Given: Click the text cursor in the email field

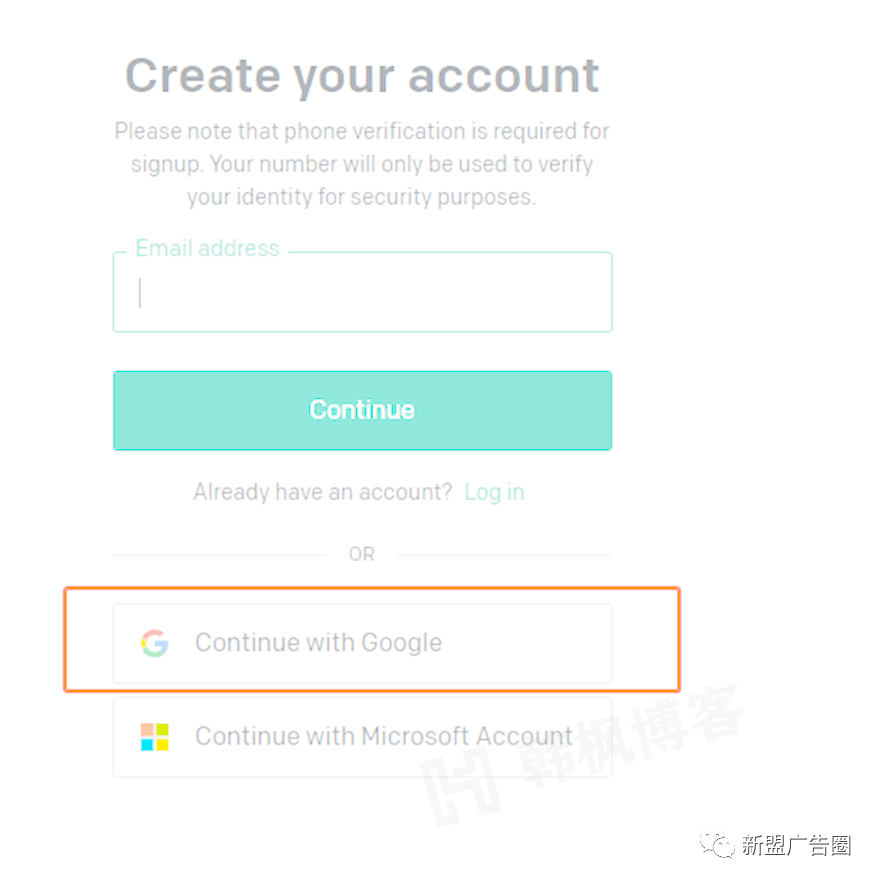Looking at the screenshot, I should (140, 293).
